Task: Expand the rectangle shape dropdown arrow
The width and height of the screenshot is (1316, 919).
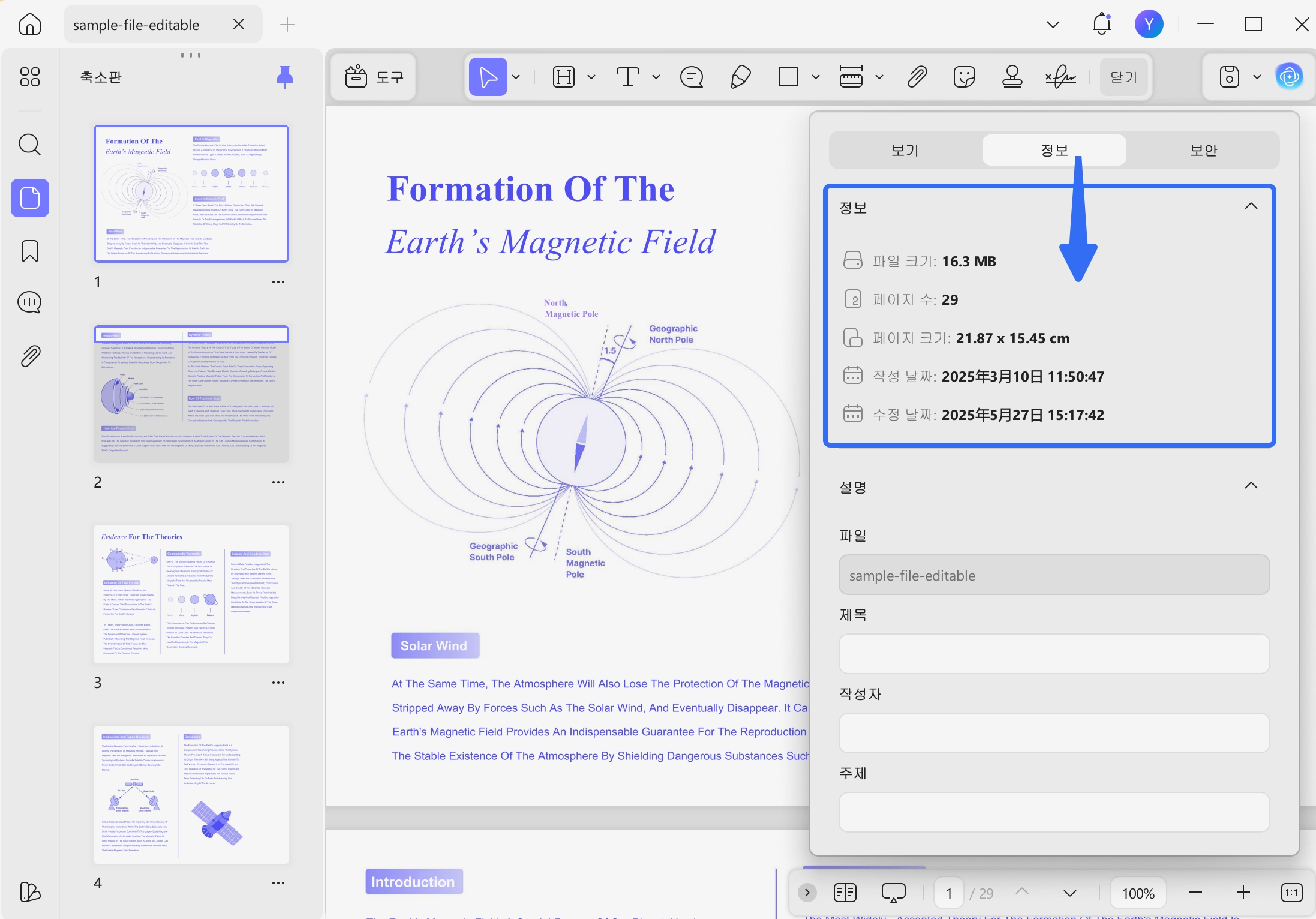Action: [816, 77]
